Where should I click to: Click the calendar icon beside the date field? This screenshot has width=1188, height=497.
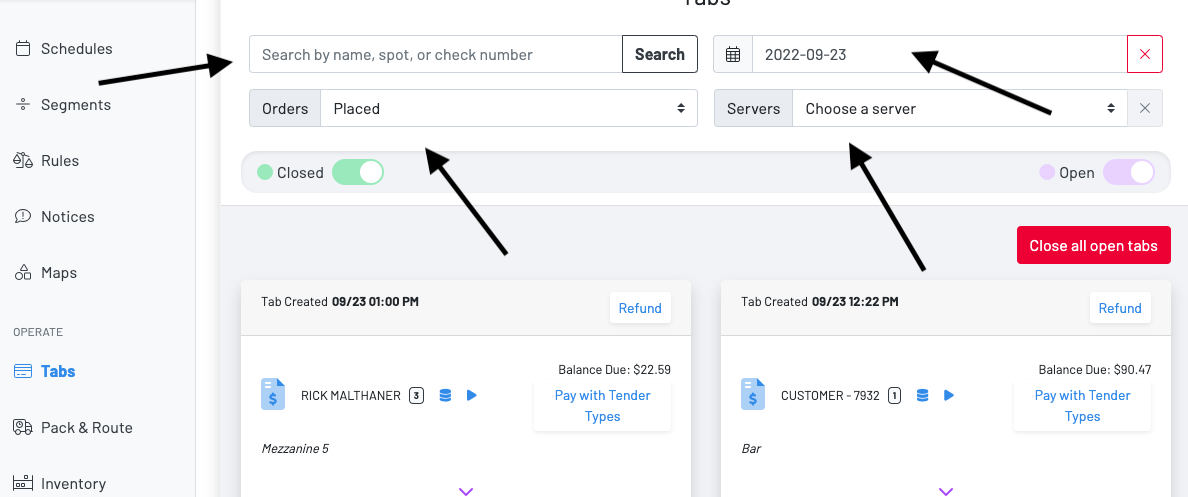(733, 55)
